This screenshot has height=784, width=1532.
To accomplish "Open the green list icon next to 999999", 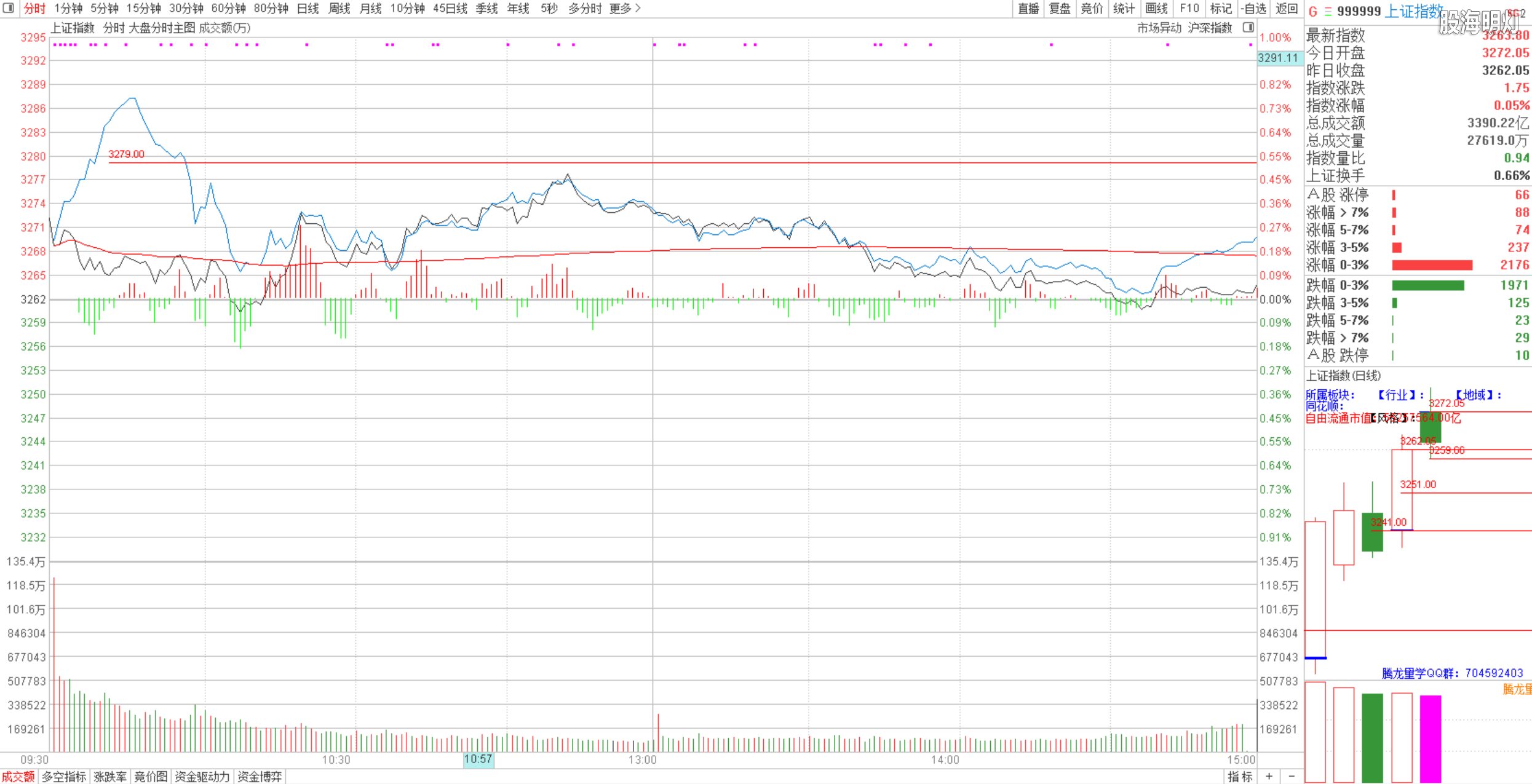I will click(x=1328, y=12).
